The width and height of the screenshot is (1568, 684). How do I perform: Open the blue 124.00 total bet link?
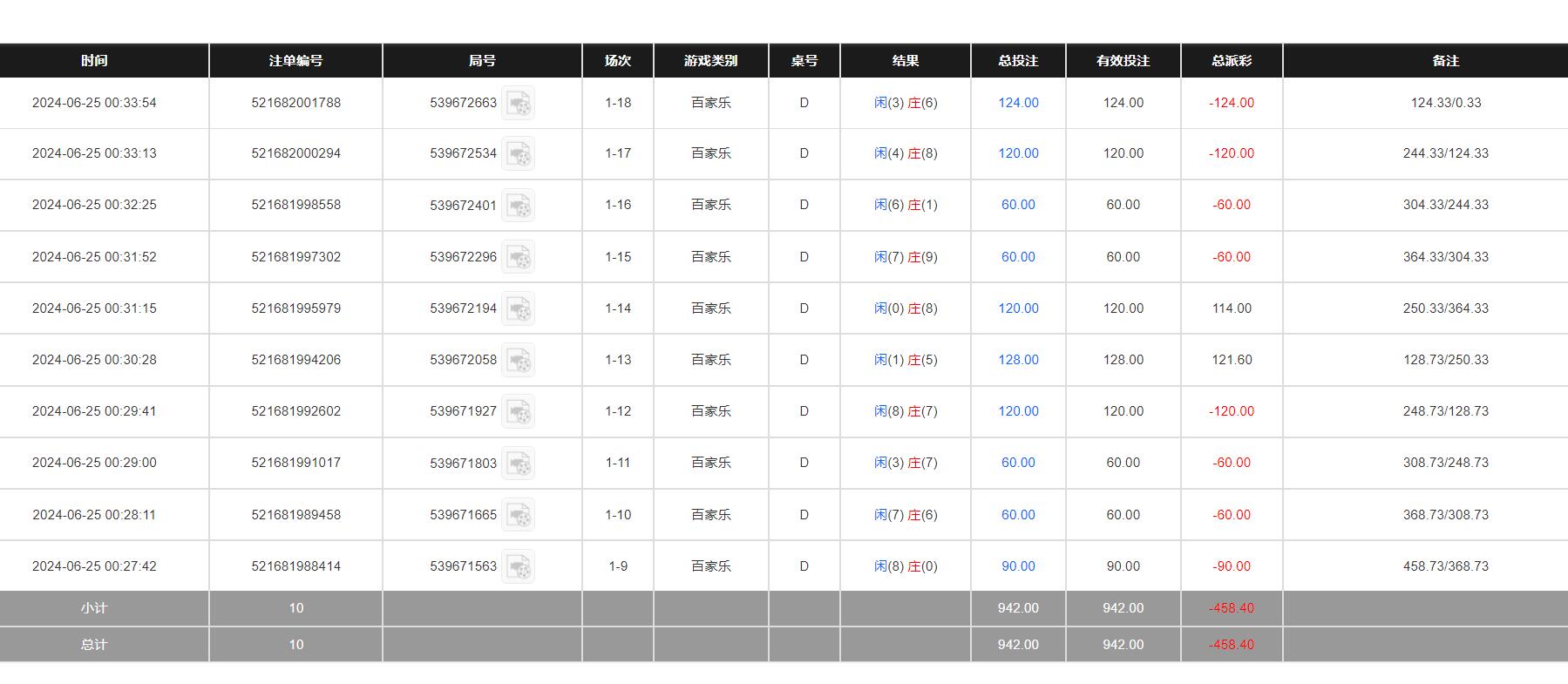point(1018,103)
